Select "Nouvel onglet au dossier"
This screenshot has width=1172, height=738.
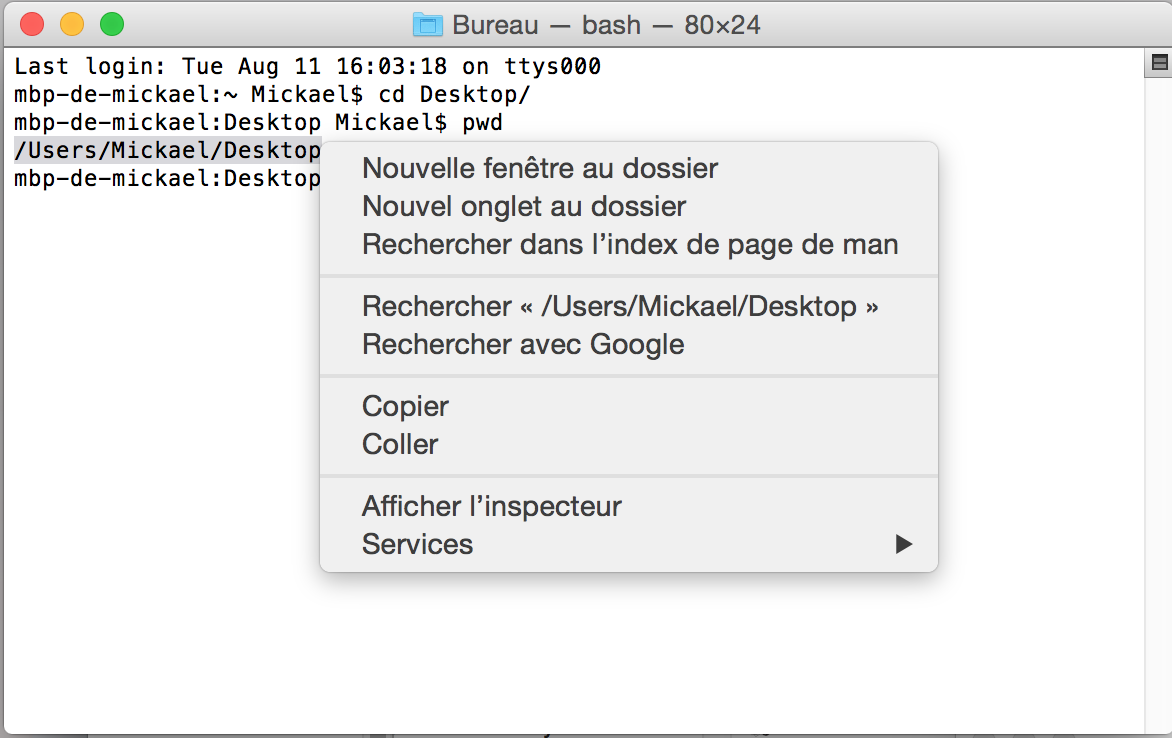pos(524,206)
